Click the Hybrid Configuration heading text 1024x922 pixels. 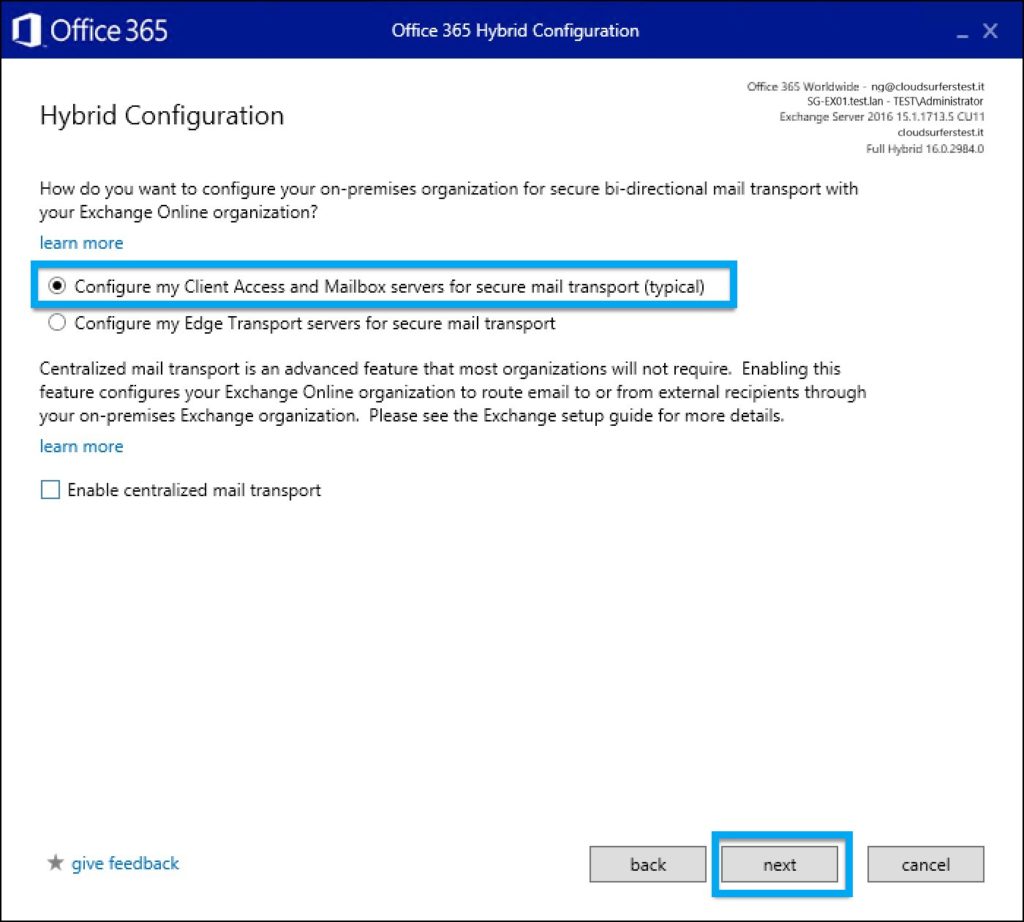click(x=162, y=116)
